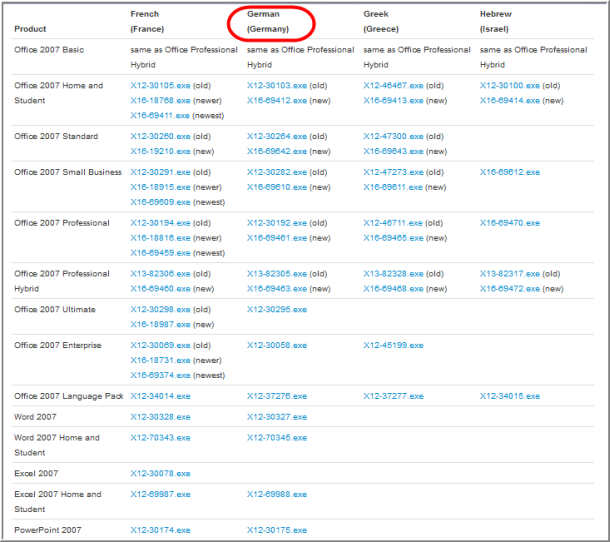Image resolution: width=610 pixels, height=542 pixels.
Task: Download German Home and Student old X12-30103.exe
Action: (x=277, y=86)
